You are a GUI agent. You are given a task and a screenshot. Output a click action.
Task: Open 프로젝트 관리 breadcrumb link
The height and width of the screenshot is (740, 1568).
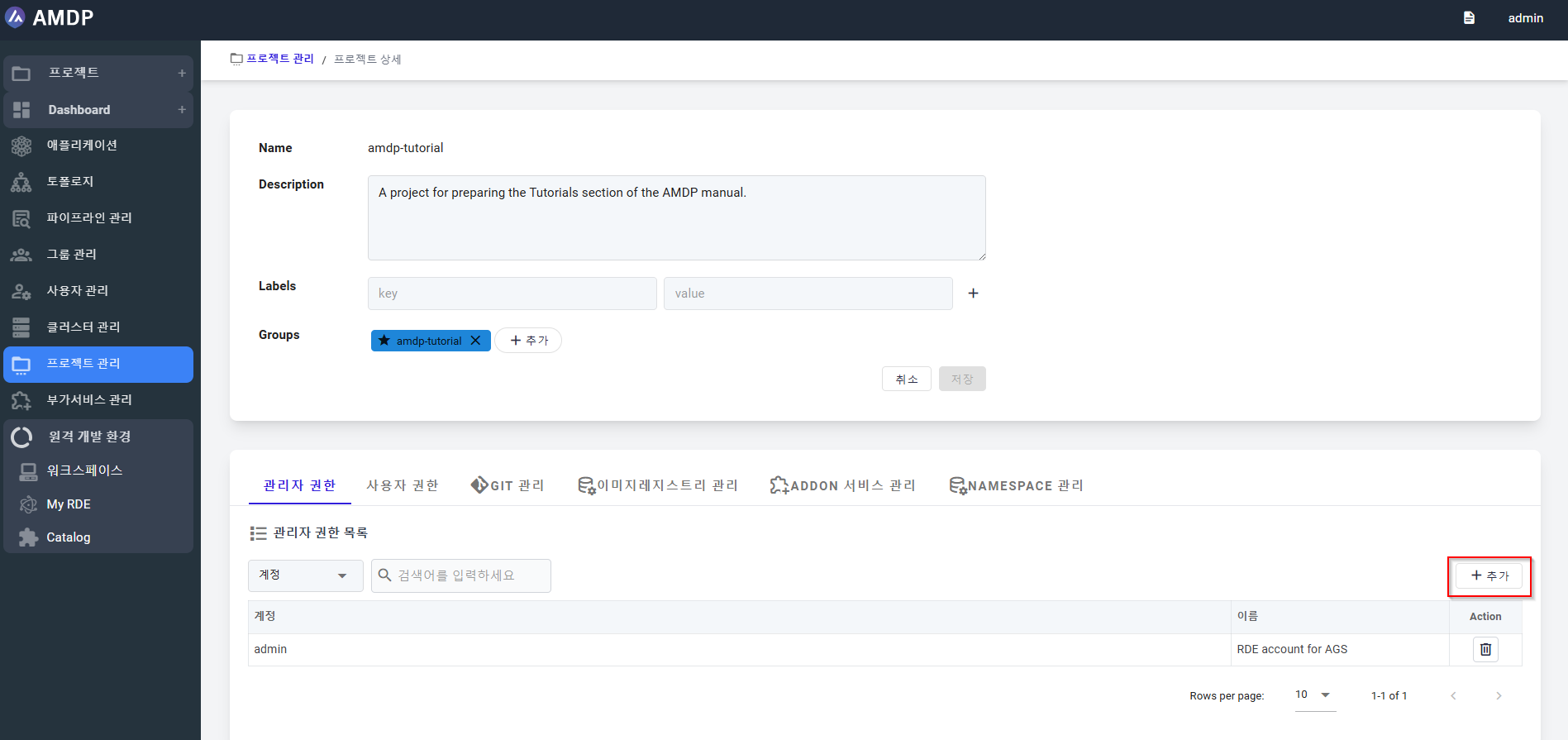tap(280, 59)
